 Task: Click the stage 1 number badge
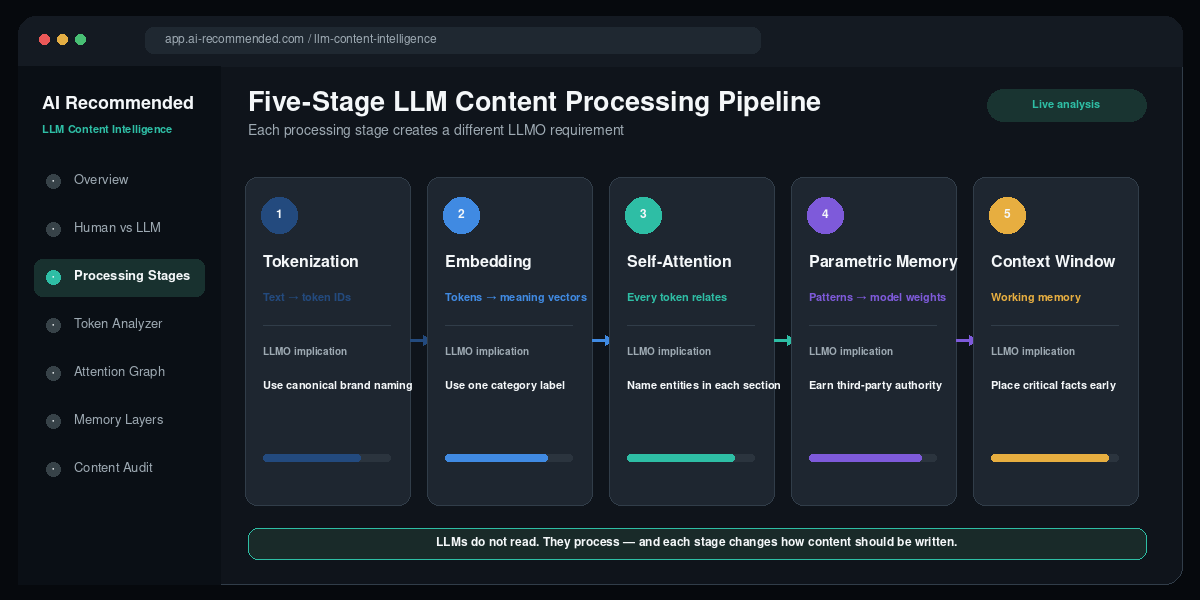tap(279, 215)
